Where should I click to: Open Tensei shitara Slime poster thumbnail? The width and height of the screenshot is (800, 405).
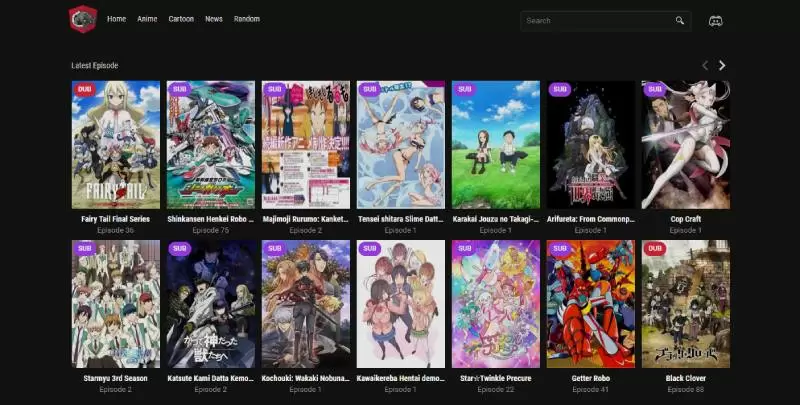point(401,145)
